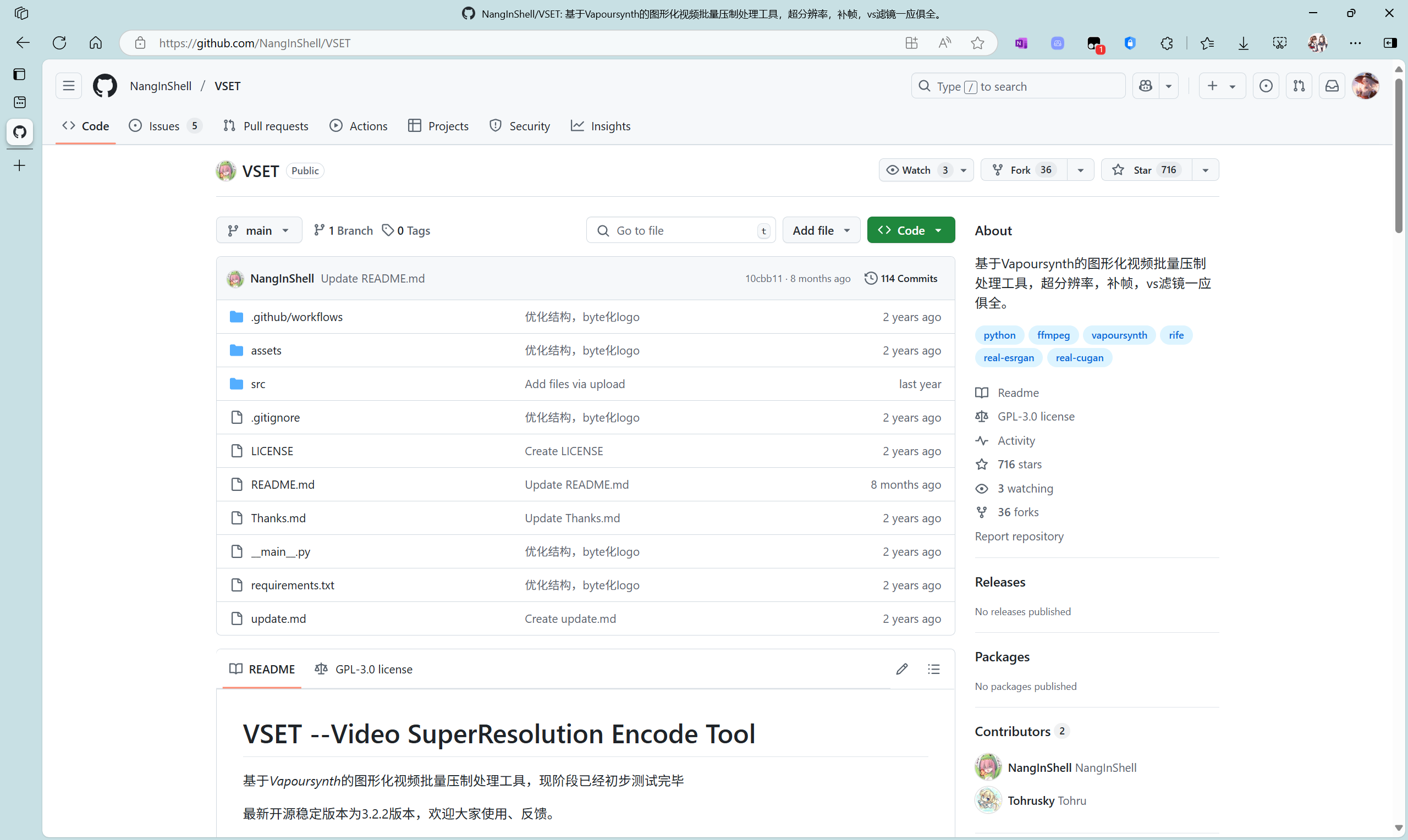This screenshot has width=1408, height=840.
Task: Switch to Issues tab
Action: (166, 126)
